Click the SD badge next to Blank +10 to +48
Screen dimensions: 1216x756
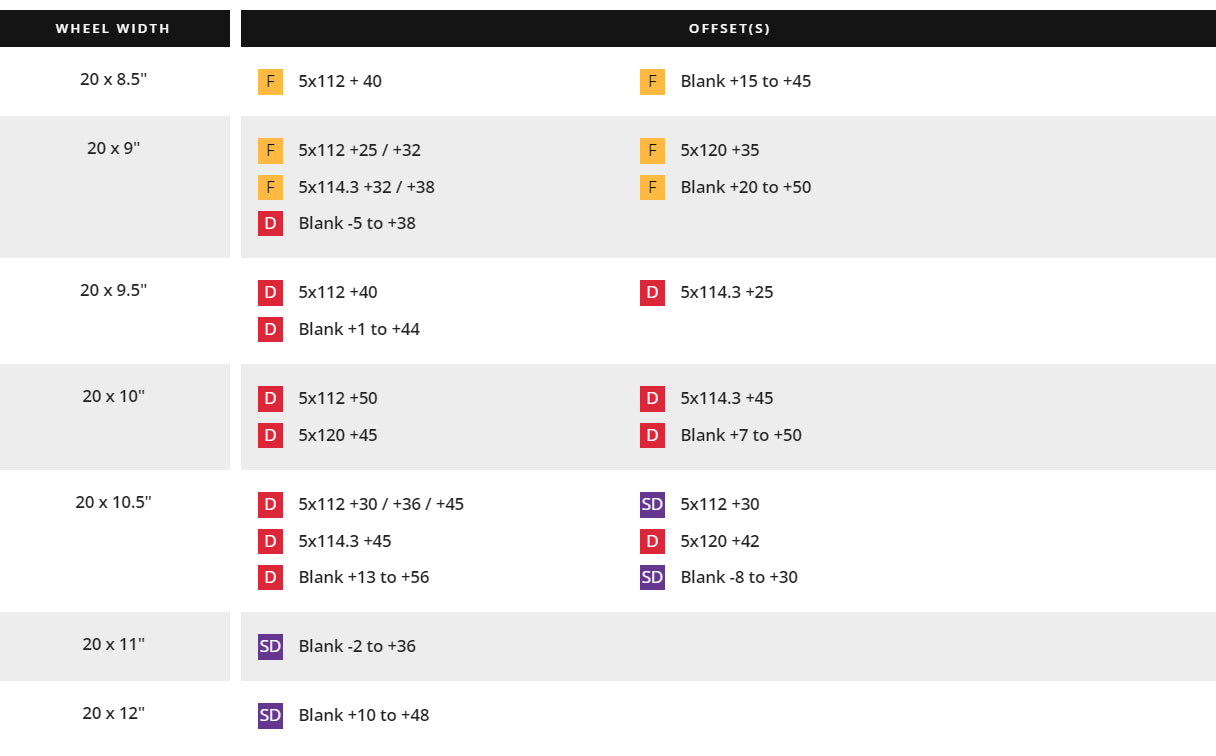click(x=270, y=716)
